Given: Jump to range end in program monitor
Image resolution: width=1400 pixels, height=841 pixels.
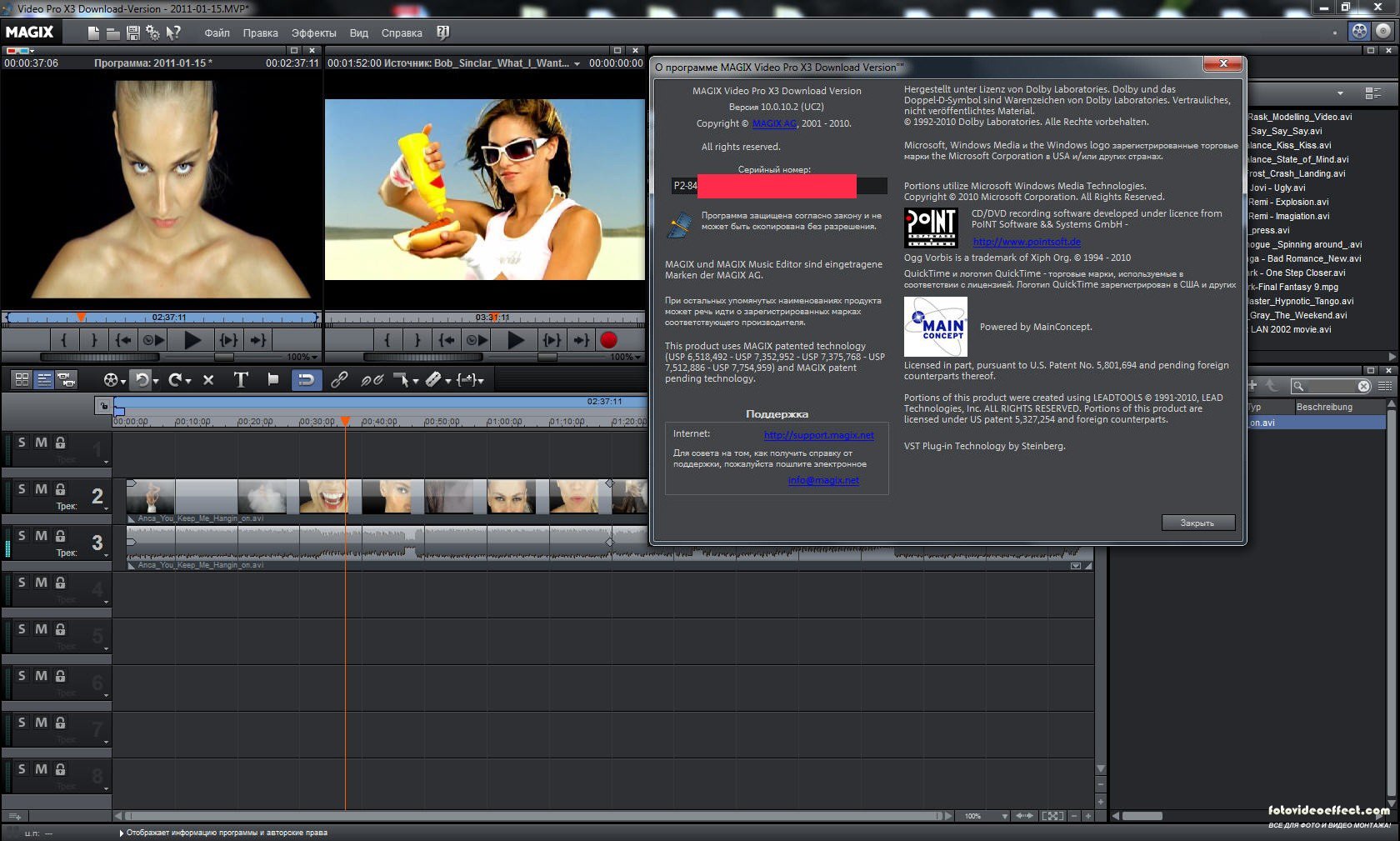Looking at the screenshot, I should (x=258, y=340).
